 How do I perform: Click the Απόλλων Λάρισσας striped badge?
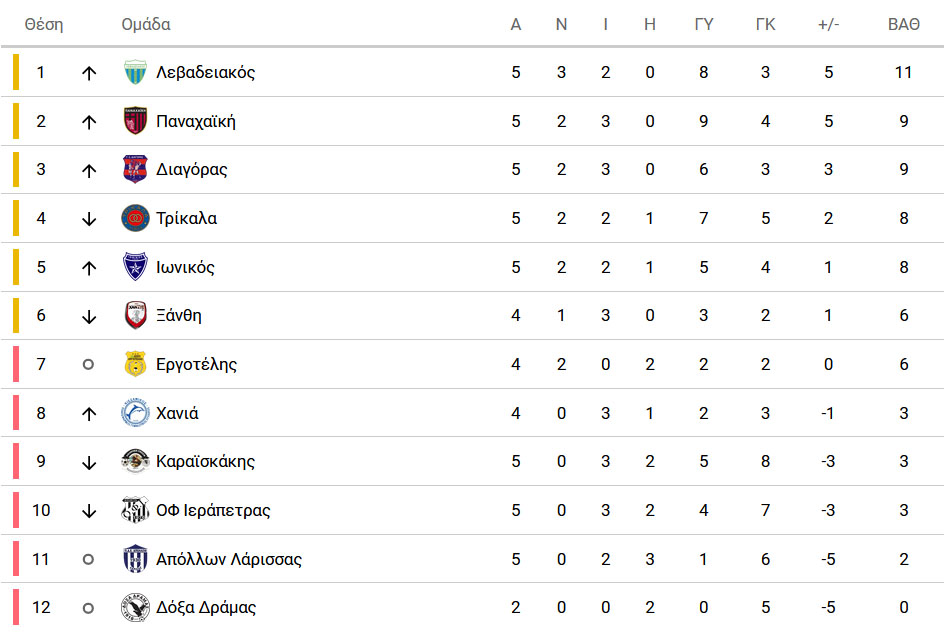(135, 559)
